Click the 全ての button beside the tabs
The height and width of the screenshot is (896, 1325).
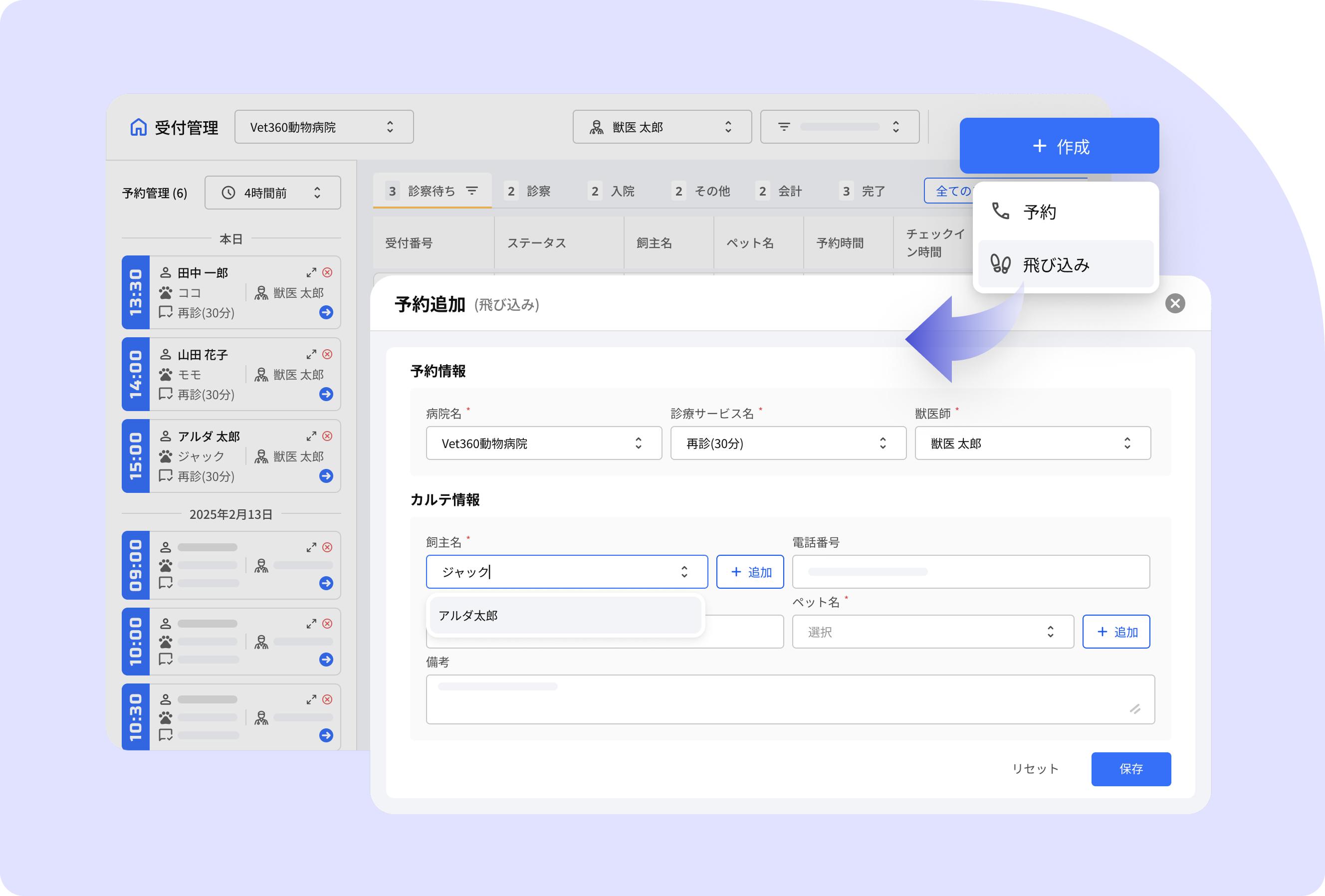click(x=949, y=191)
